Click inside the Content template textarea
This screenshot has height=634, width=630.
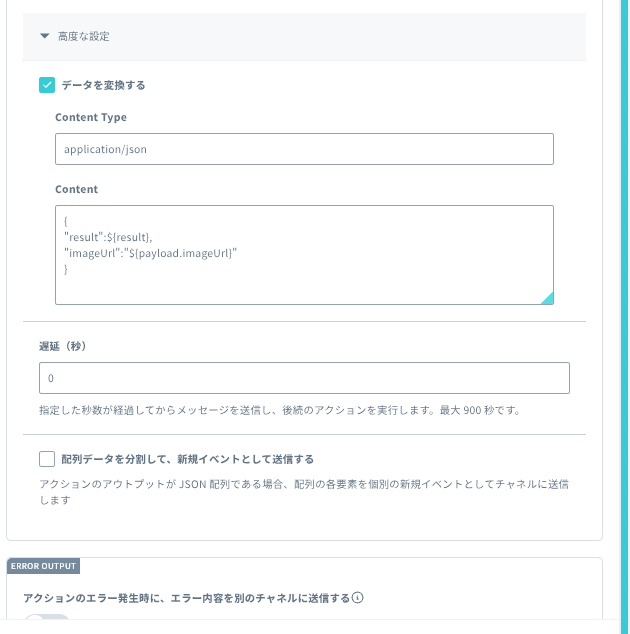pos(304,255)
